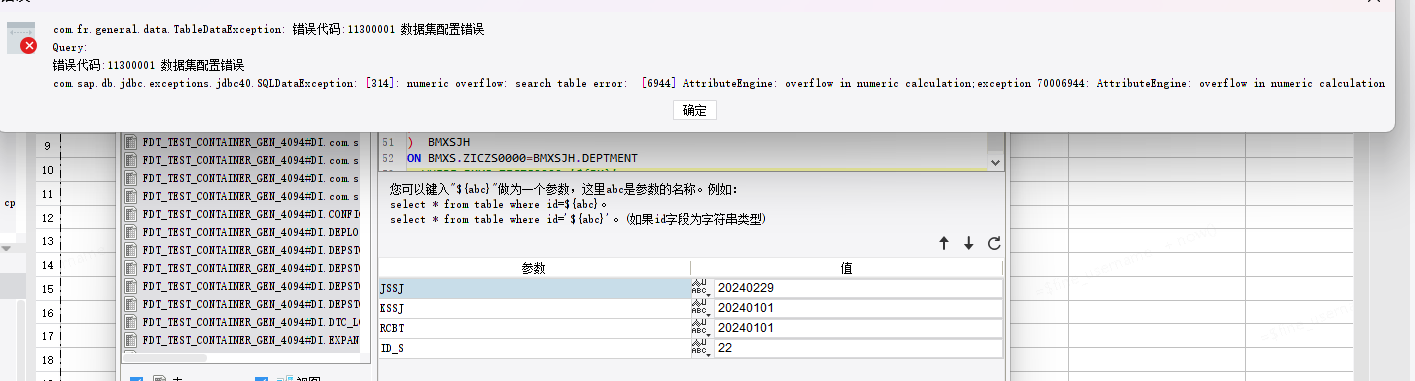This screenshot has width=1415, height=381.
Task: Click the table icon of DI.DTC_L row
Action: click(131, 323)
